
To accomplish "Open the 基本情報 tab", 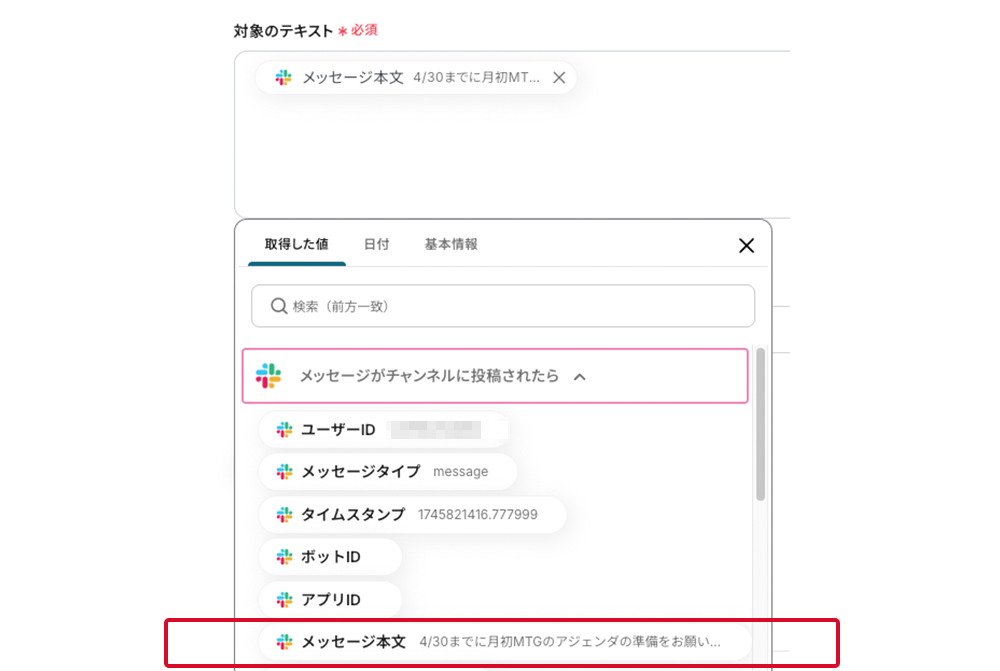I will tap(451, 245).
